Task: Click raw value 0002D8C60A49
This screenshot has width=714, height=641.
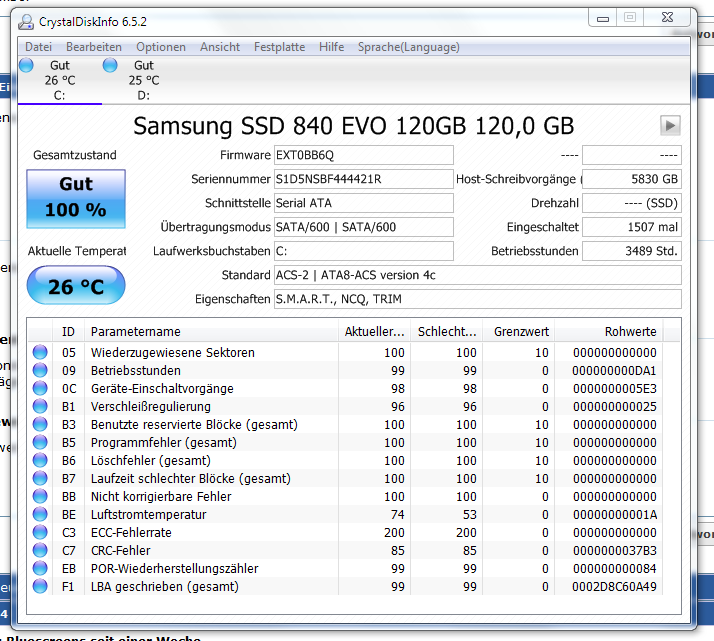Action: click(615, 586)
